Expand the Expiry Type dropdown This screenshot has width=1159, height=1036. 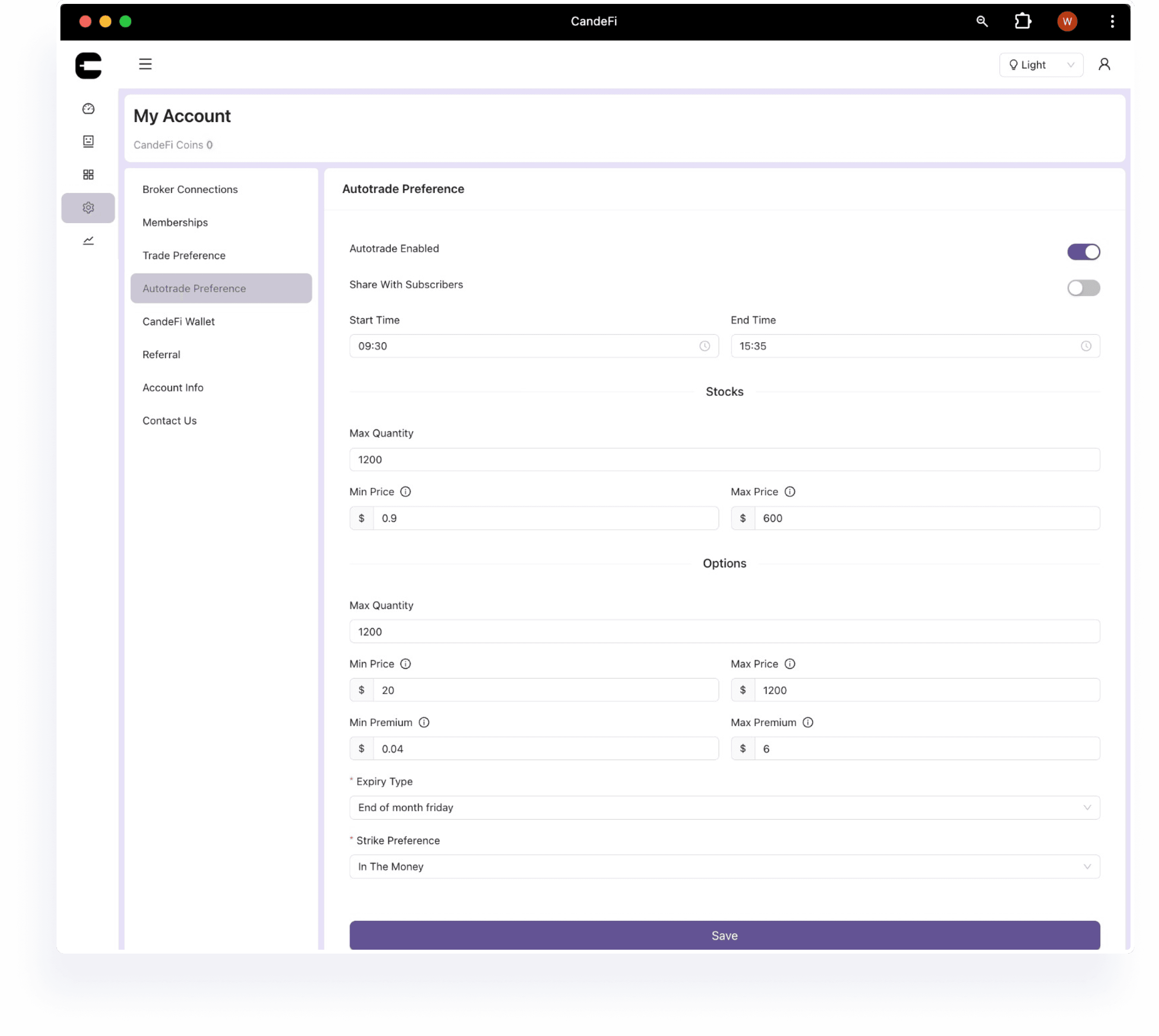coord(724,808)
